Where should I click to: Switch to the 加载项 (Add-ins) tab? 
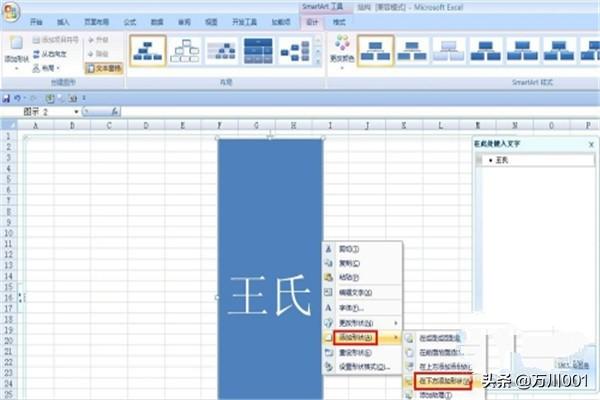[x=281, y=22]
